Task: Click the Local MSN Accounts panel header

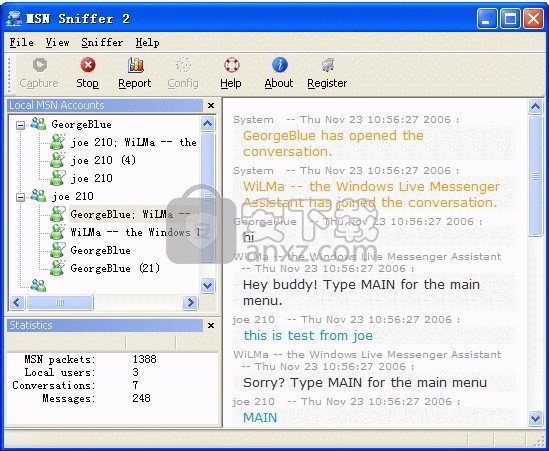Action: [x=105, y=105]
